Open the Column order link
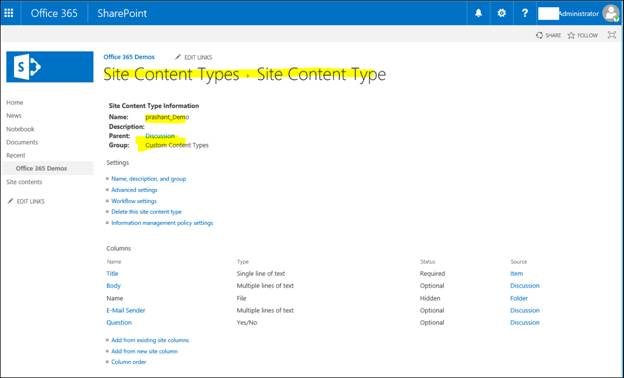 129,362
